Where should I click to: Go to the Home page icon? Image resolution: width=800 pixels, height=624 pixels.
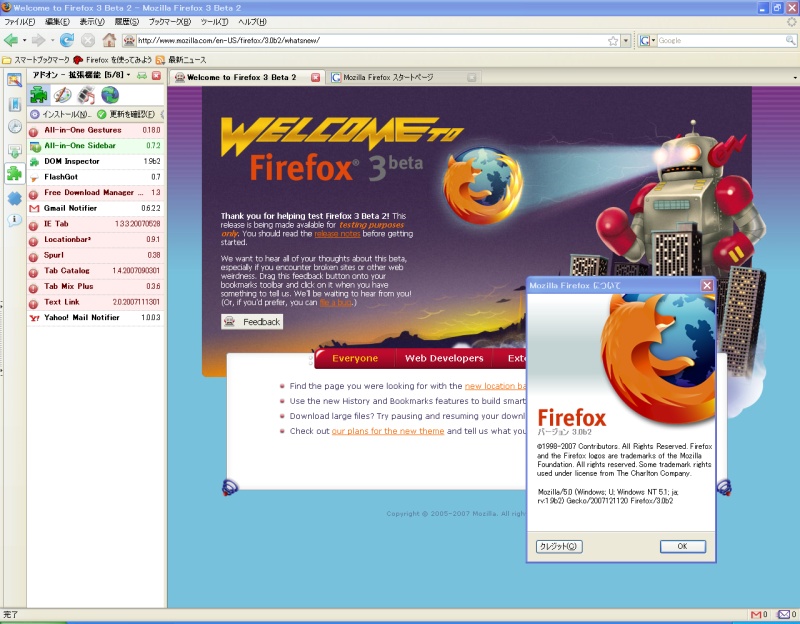point(109,40)
